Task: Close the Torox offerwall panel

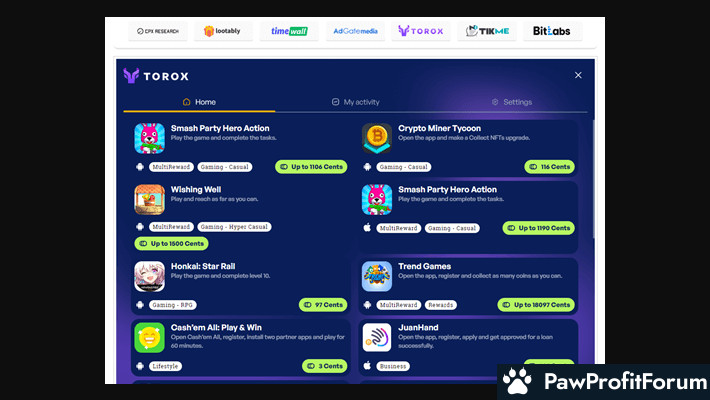Action: tap(578, 75)
